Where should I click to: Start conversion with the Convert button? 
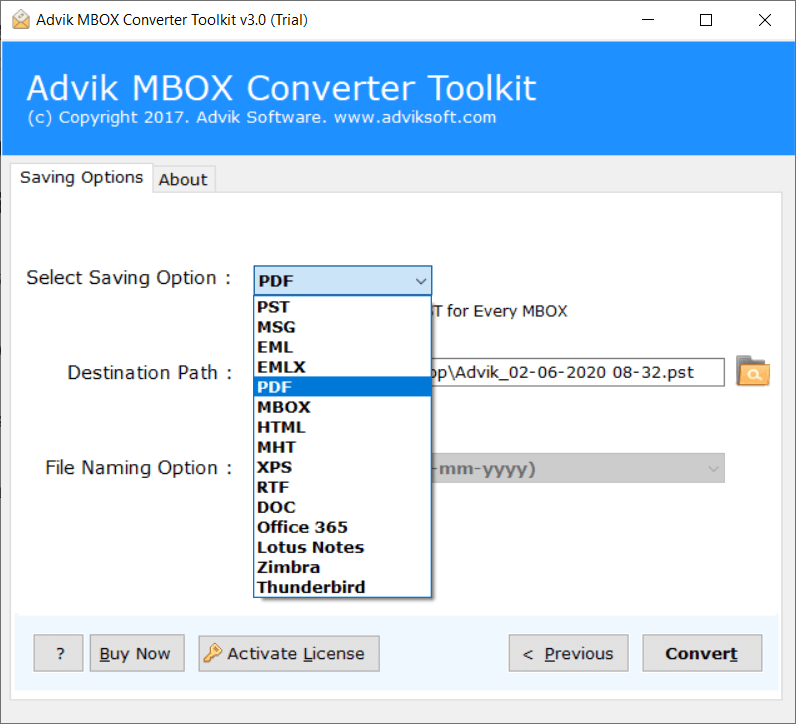pyautogui.click(x=702, y=653)
